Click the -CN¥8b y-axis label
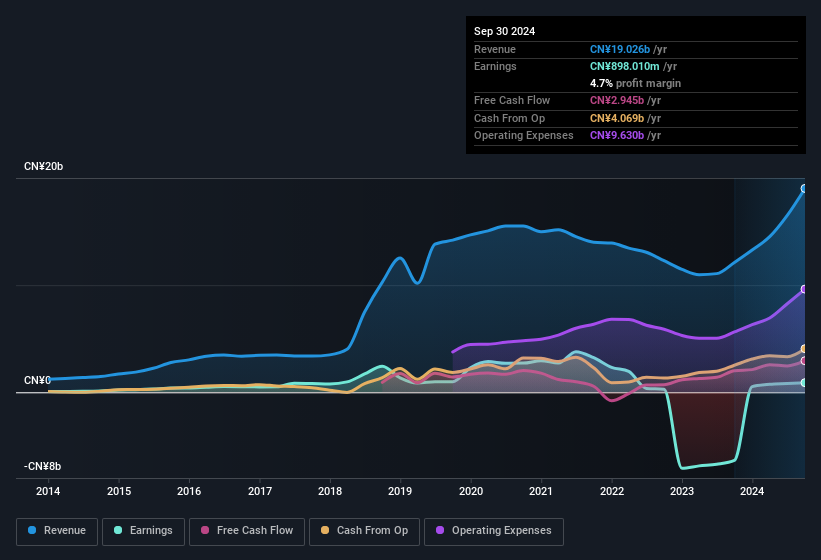821x560 pixels. pos(43,466)
